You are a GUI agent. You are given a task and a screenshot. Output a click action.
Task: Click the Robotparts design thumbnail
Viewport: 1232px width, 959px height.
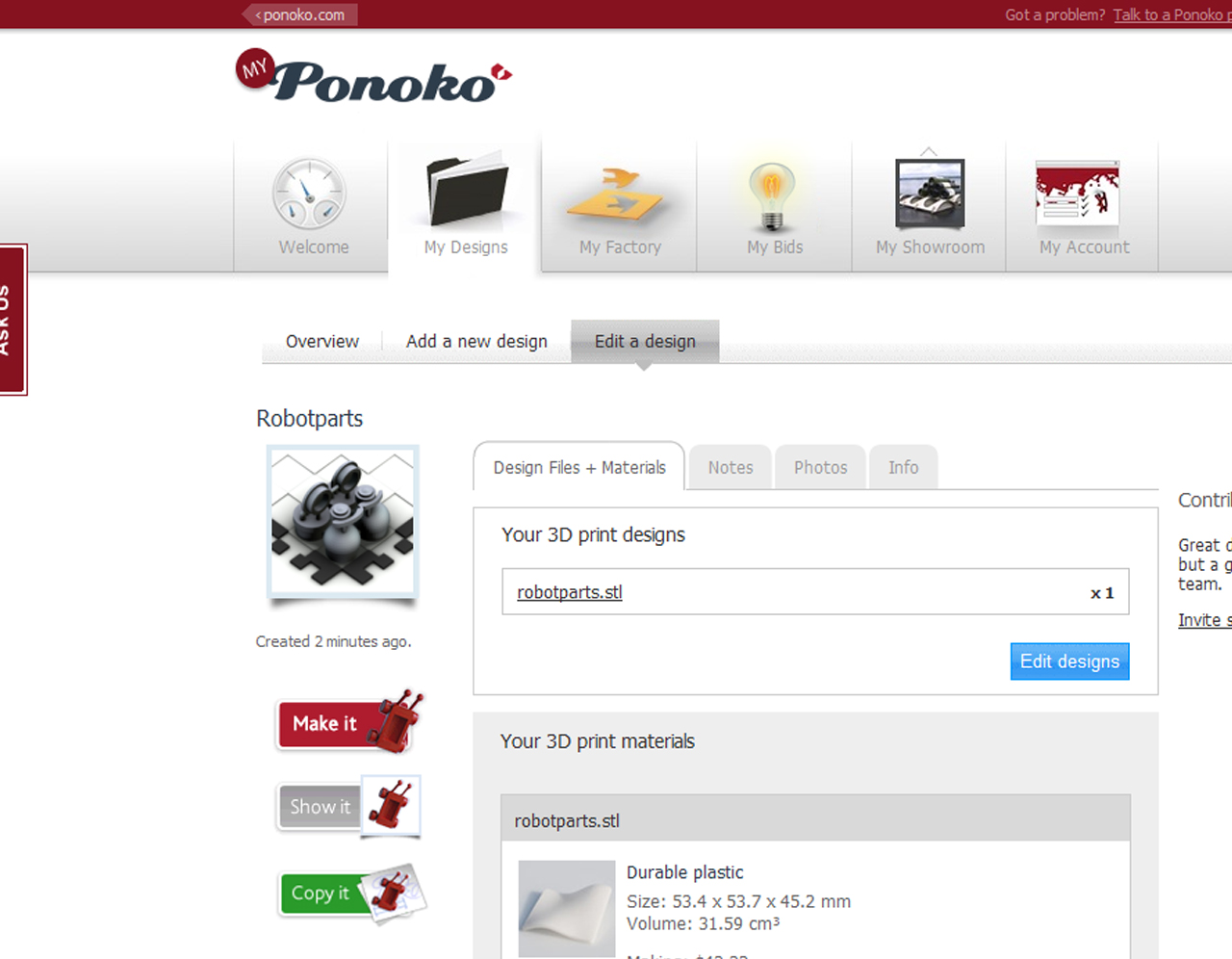click(343, 523)
